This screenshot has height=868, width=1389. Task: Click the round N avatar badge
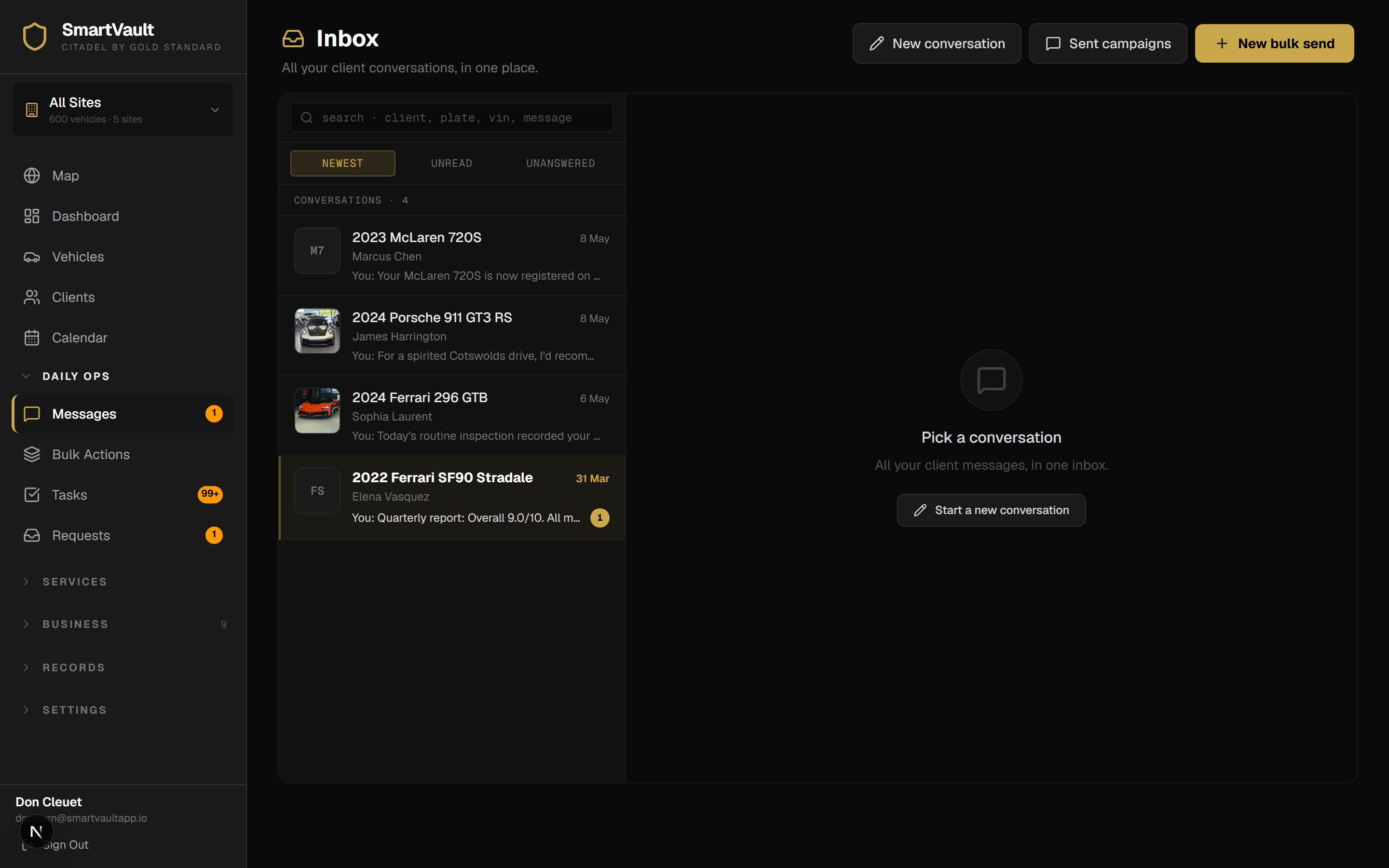click(x=36, y=831)
